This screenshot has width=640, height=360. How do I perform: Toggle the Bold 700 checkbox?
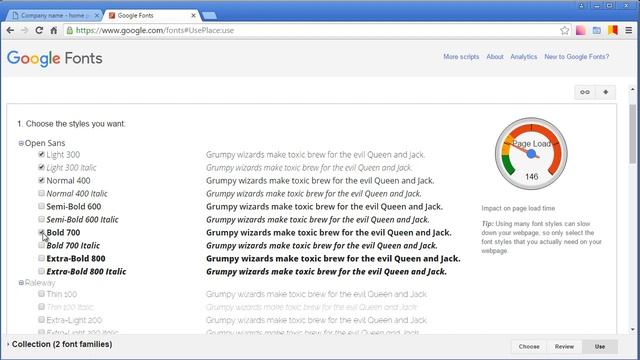coord(41,232)
